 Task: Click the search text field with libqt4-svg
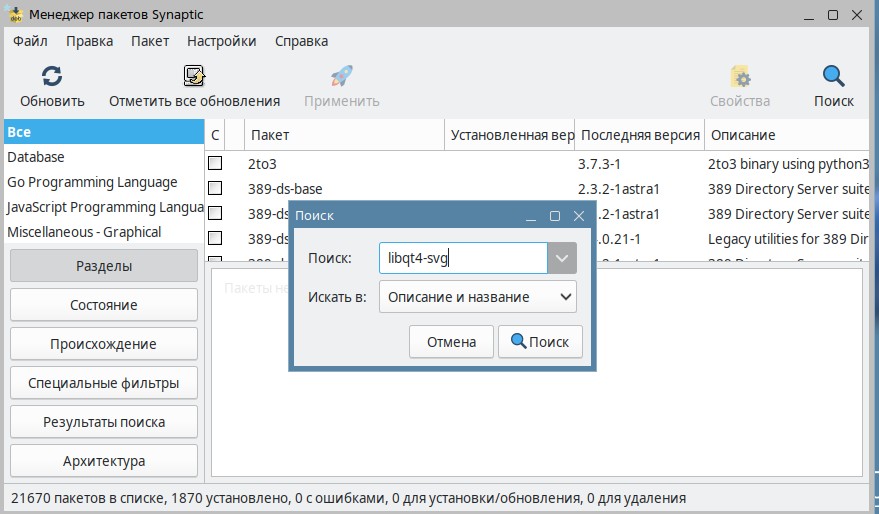(x=463, y=258)
